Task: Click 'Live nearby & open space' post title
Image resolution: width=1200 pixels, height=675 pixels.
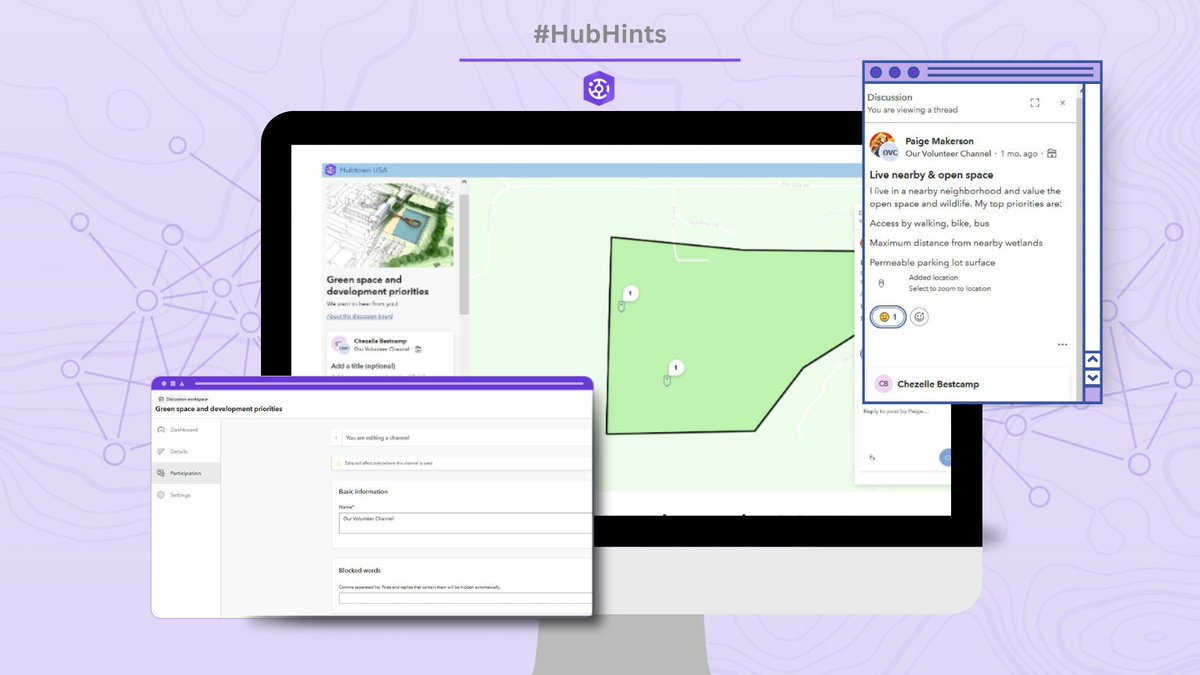Action: 931,175
